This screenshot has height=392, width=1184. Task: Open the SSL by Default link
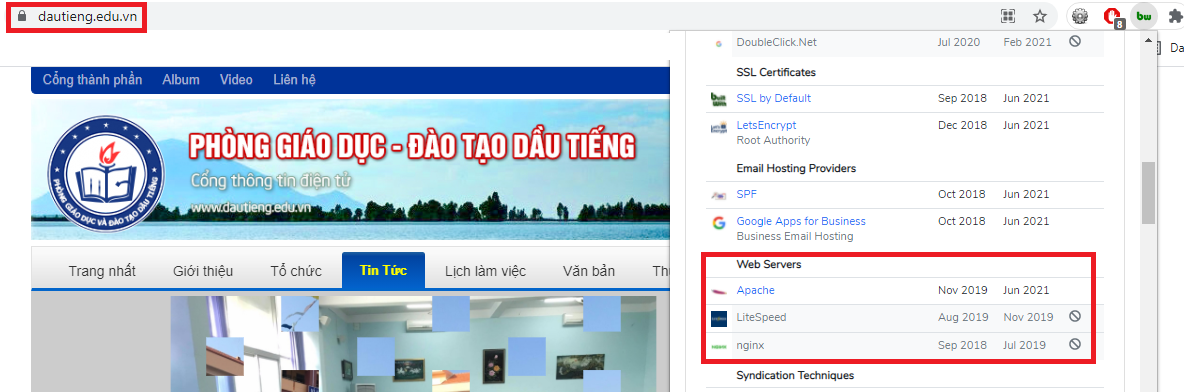(773, 98)
